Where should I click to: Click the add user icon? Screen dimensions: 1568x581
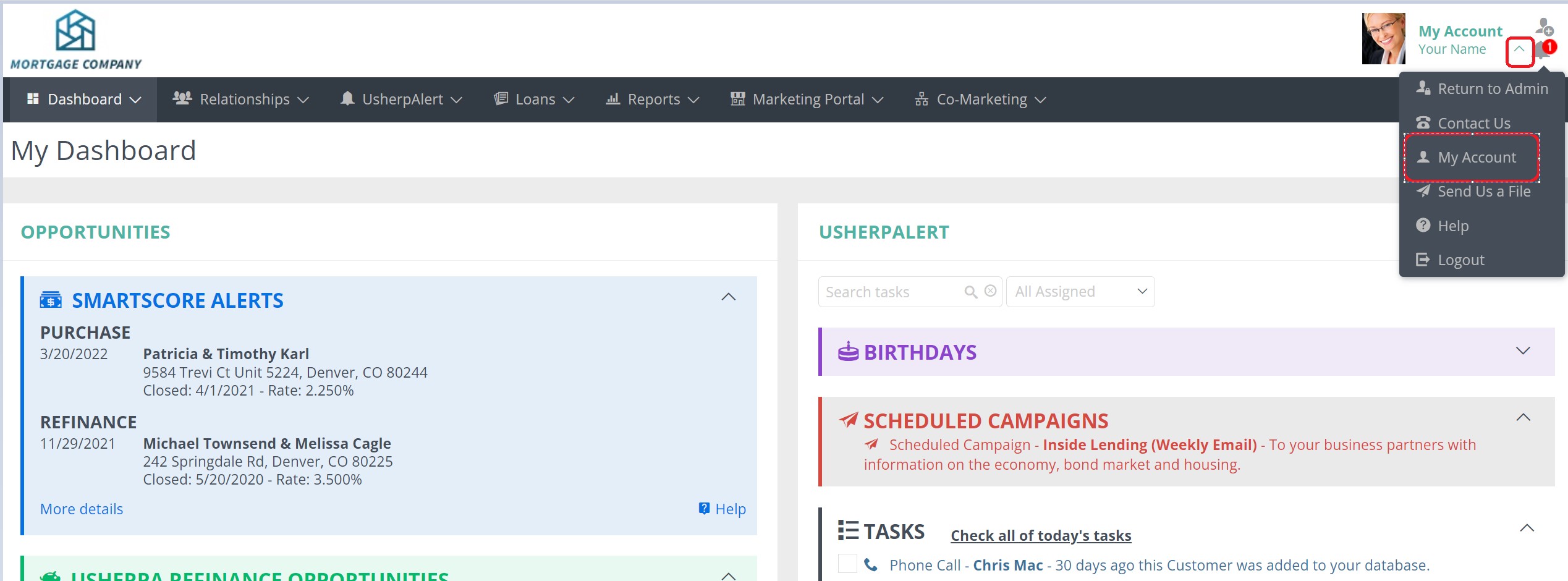[1544, 27]
